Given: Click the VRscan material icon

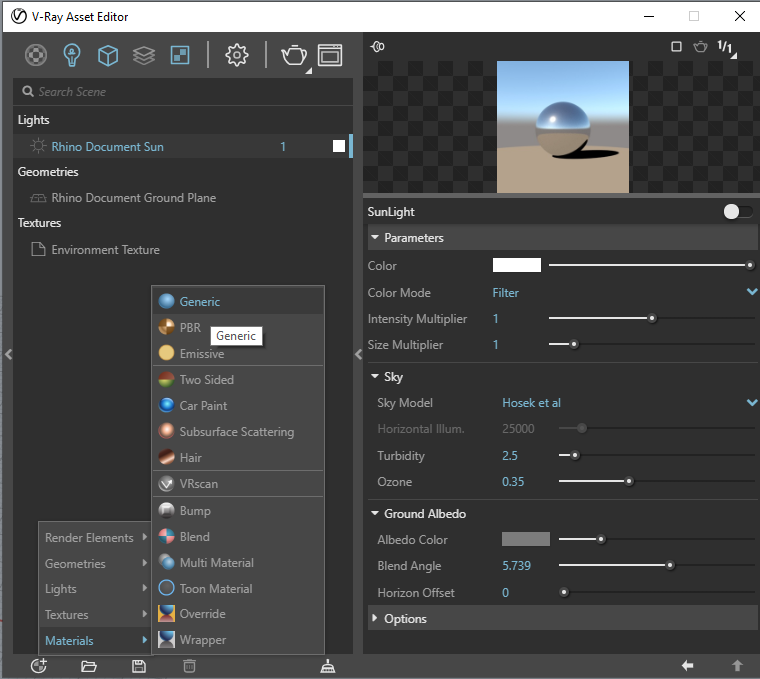Looking at the screenshot, I should coord(166,483).
